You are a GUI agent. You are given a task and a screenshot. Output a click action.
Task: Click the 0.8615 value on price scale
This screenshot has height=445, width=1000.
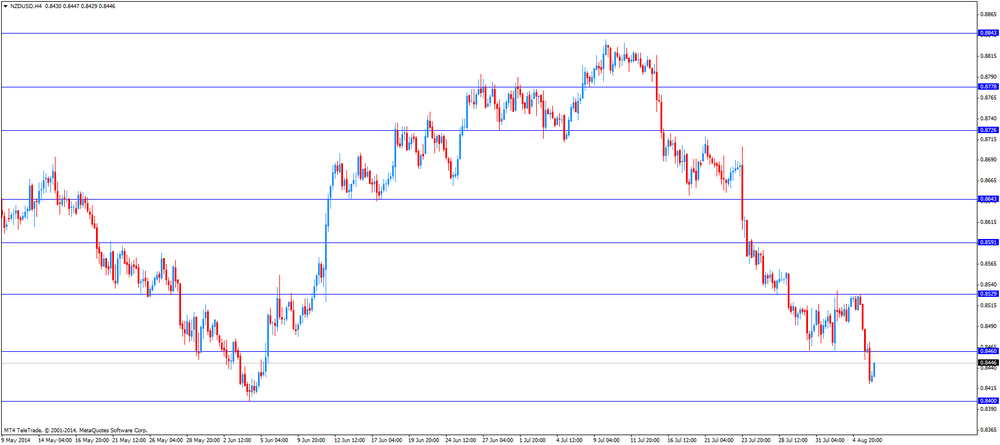coord(989,222)
